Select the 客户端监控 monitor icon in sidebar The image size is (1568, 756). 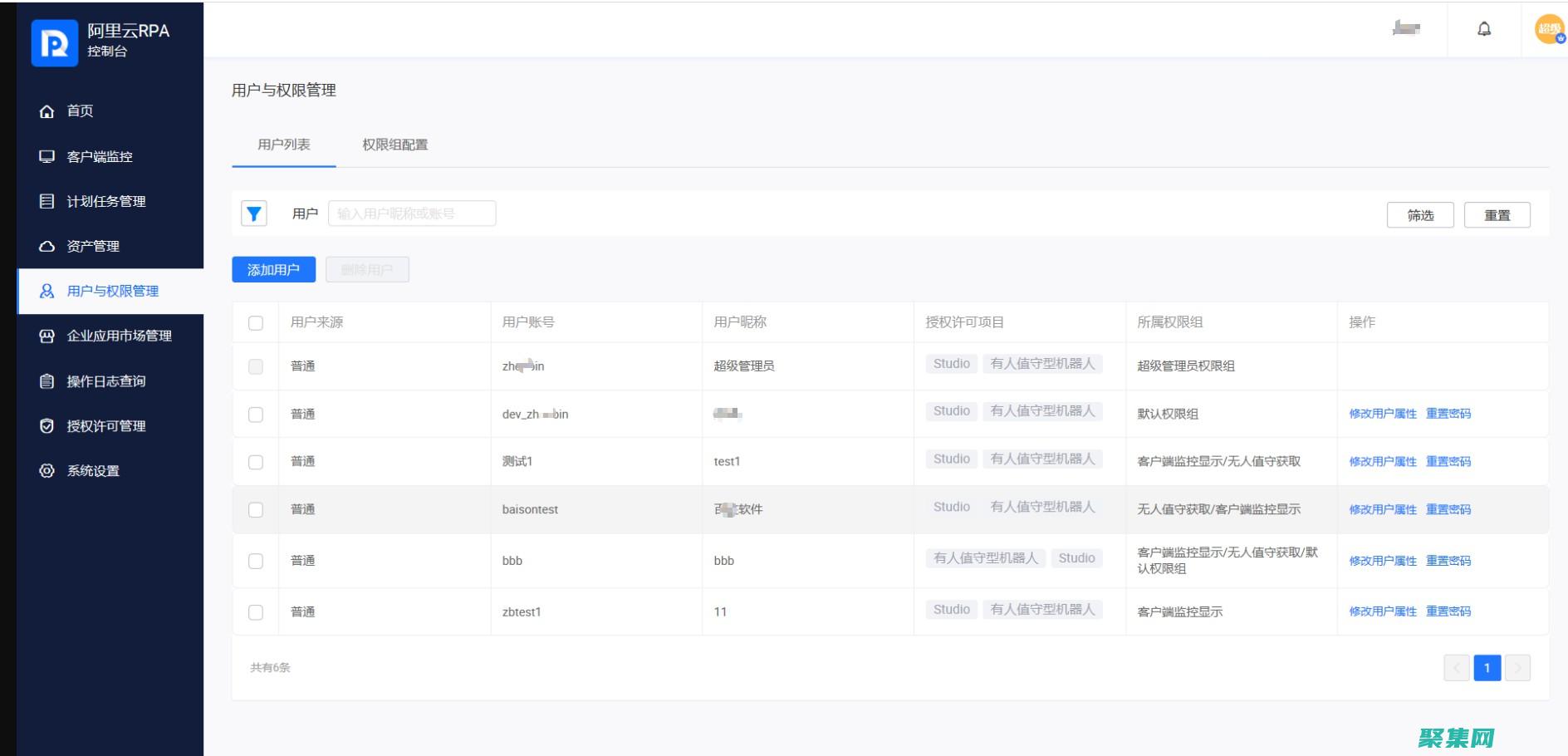coord(47,156)
